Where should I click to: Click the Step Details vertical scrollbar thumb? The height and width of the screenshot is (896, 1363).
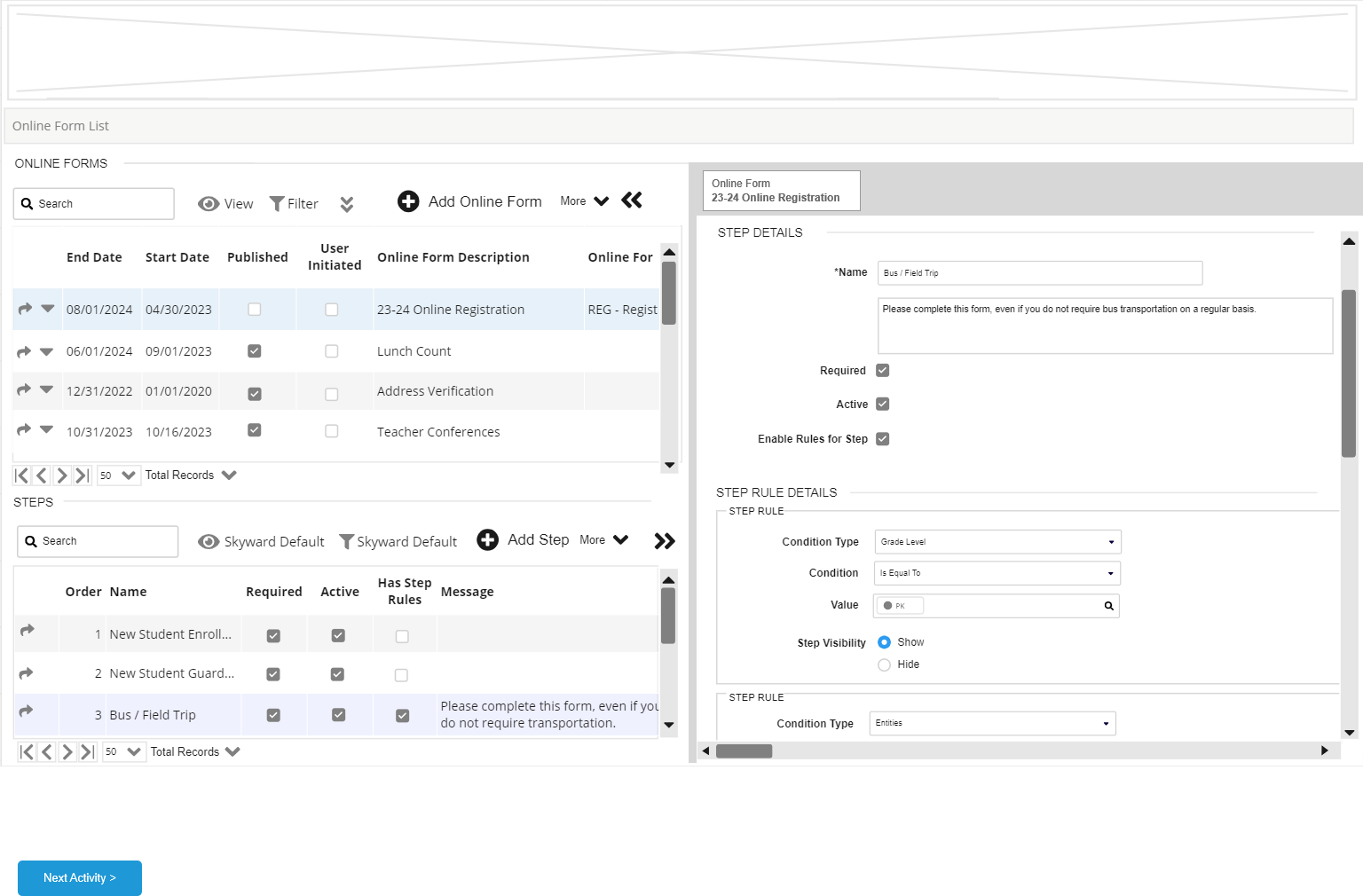(1349, 373)
